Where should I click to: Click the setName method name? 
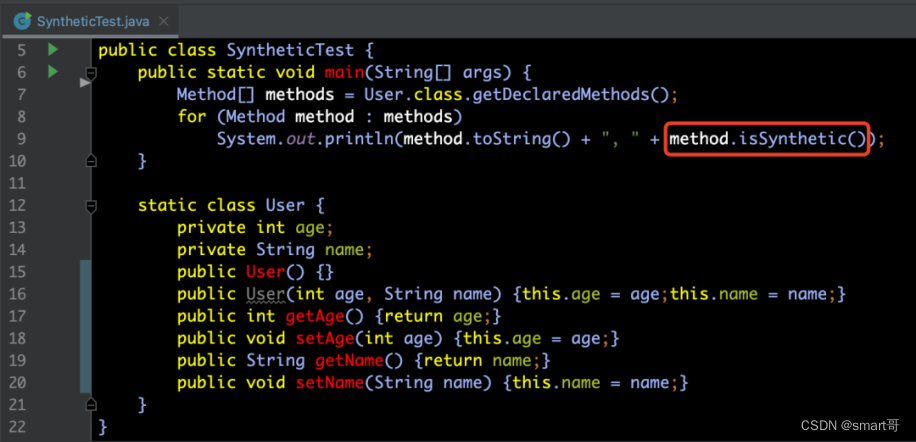(x=329, y=382)
